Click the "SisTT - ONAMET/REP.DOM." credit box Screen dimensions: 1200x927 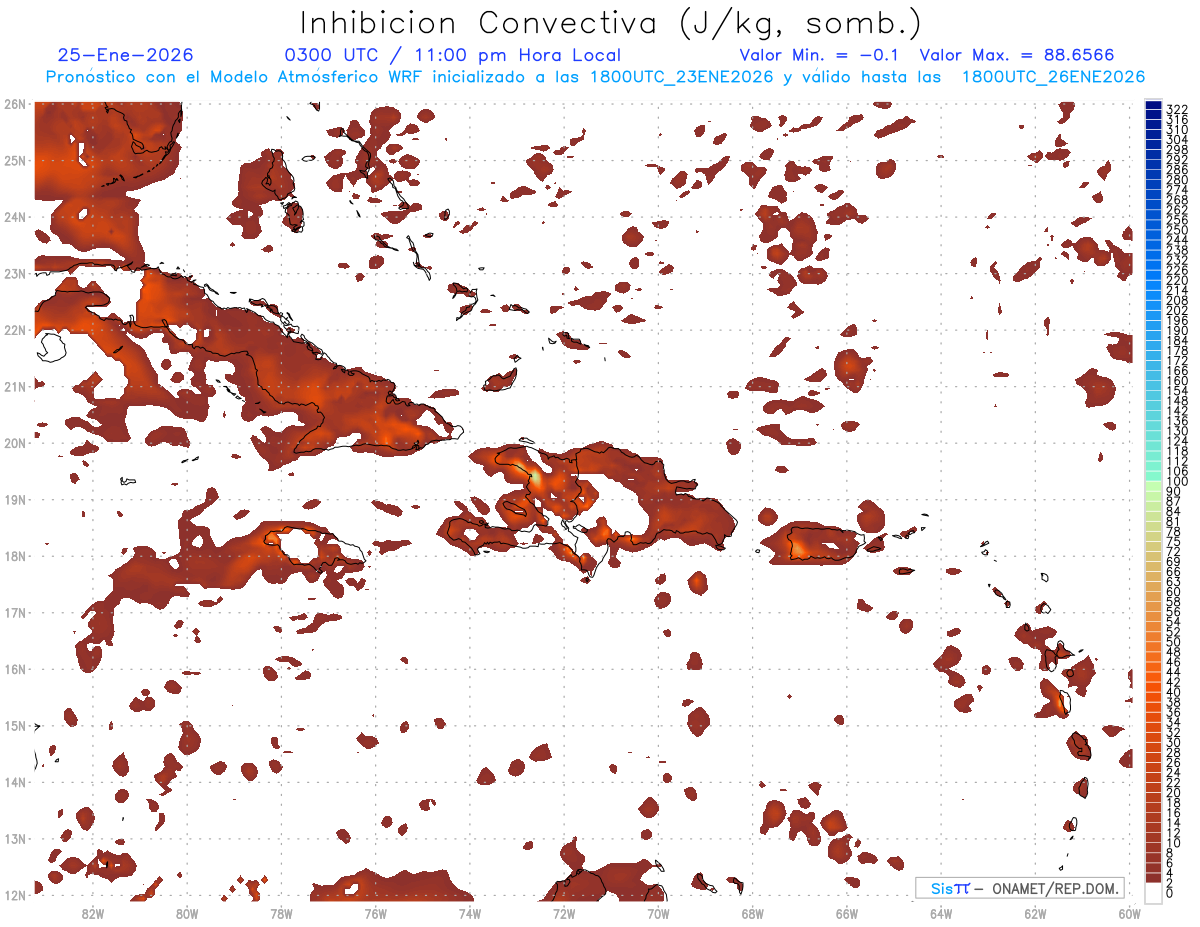click(1020, 888)
